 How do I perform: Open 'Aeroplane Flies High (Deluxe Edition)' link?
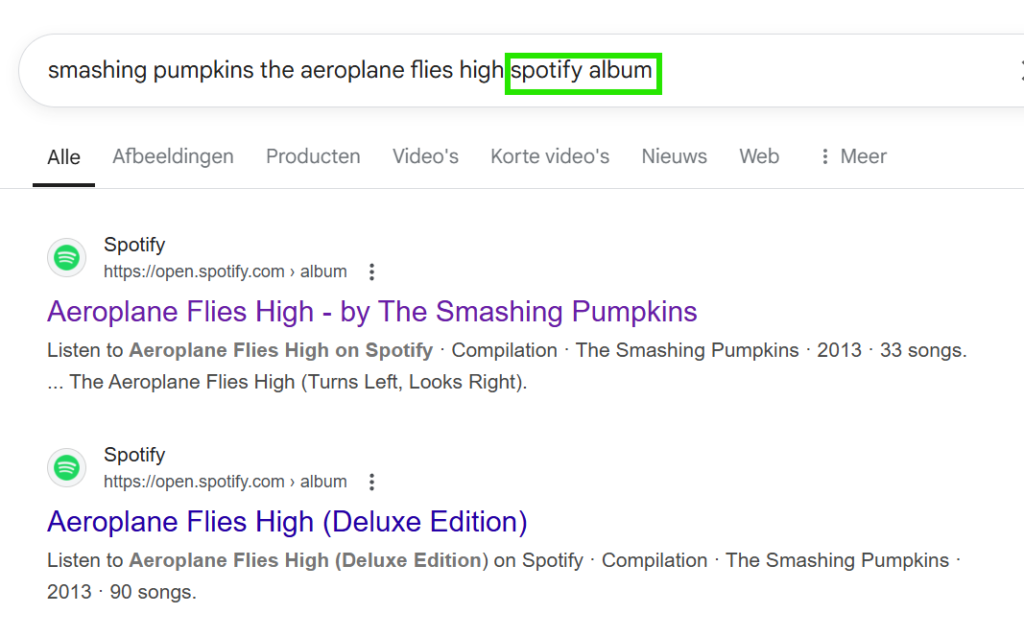click(287, 522)
